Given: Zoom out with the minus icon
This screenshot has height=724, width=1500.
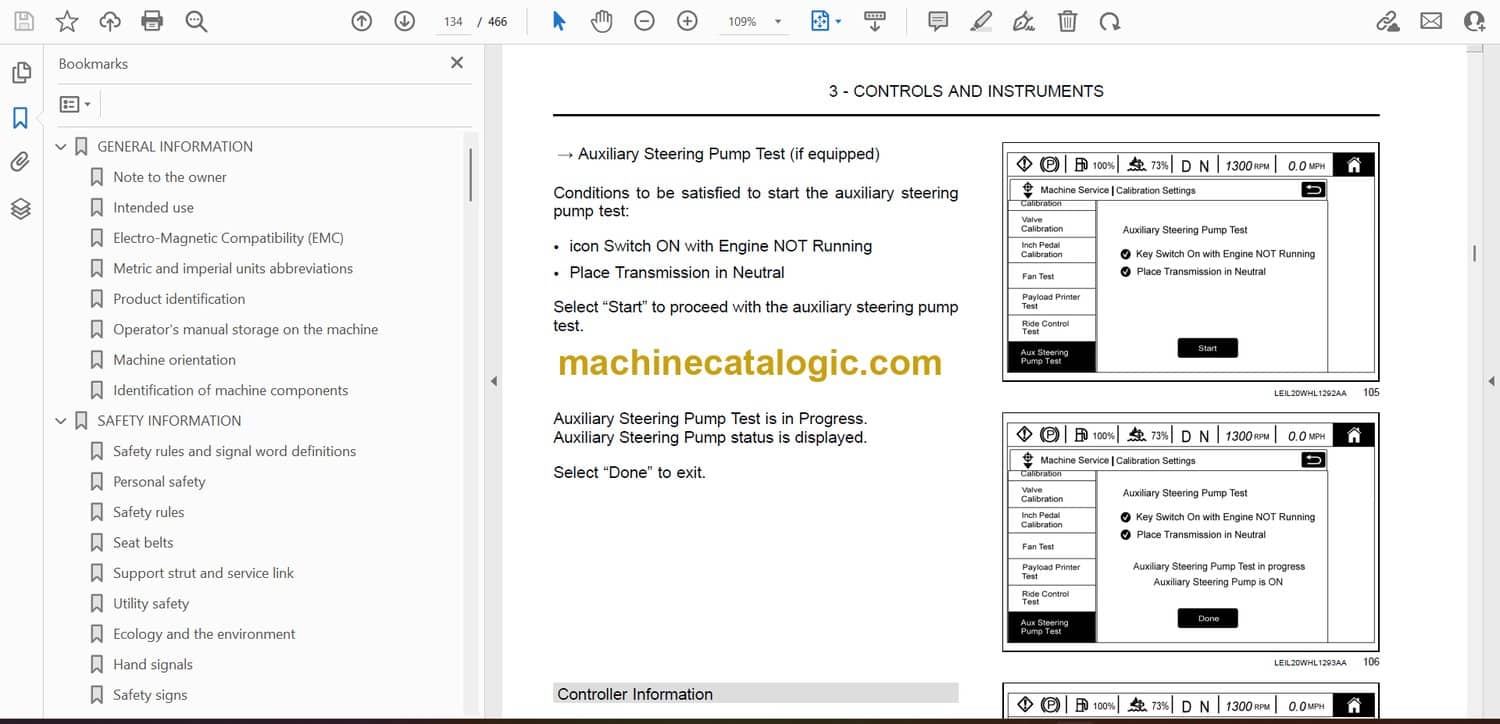Looking at the screenshot, I should pyautogui.click(x=644, y=21).
